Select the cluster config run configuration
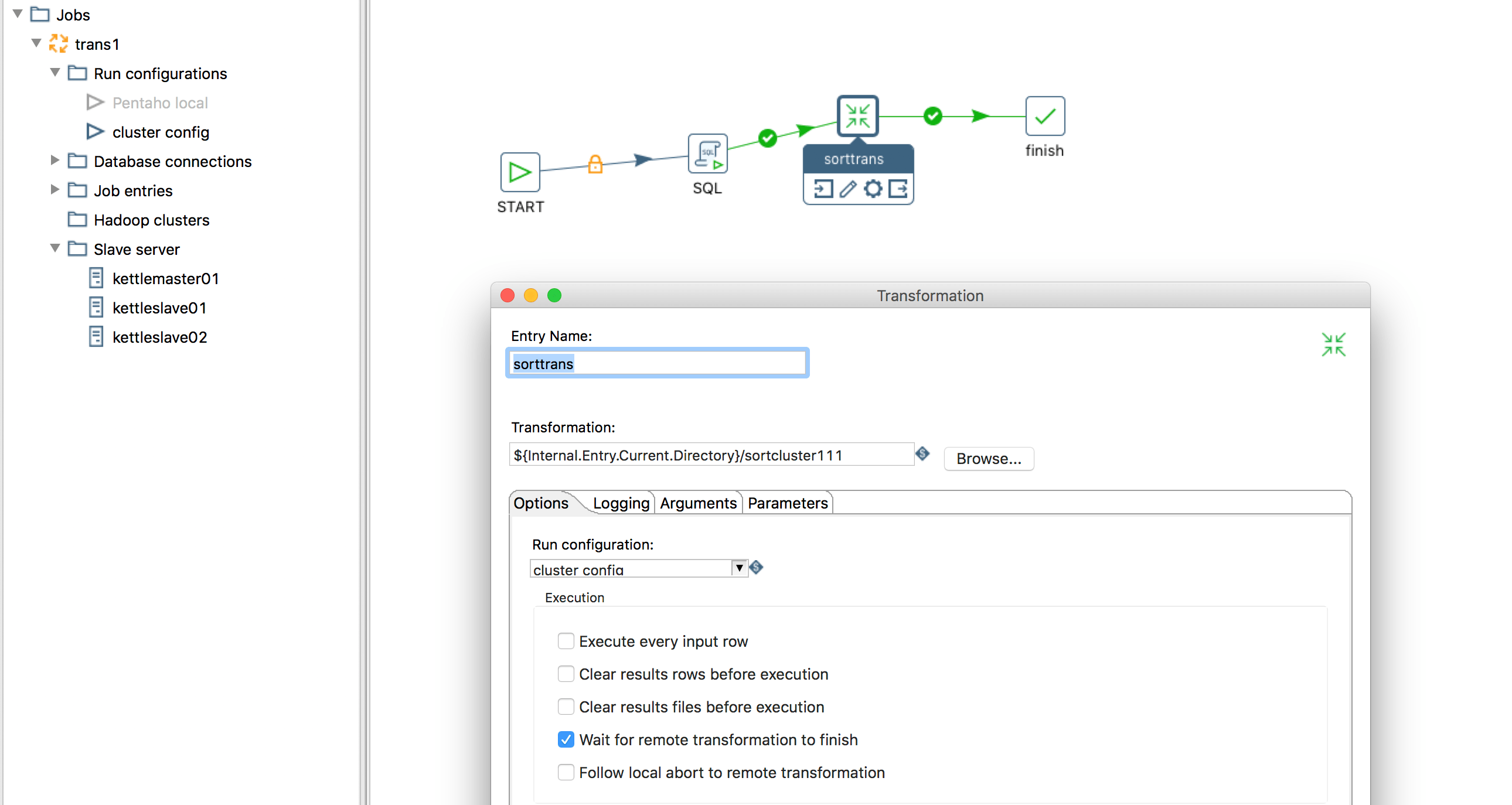 tap(160, 132)
